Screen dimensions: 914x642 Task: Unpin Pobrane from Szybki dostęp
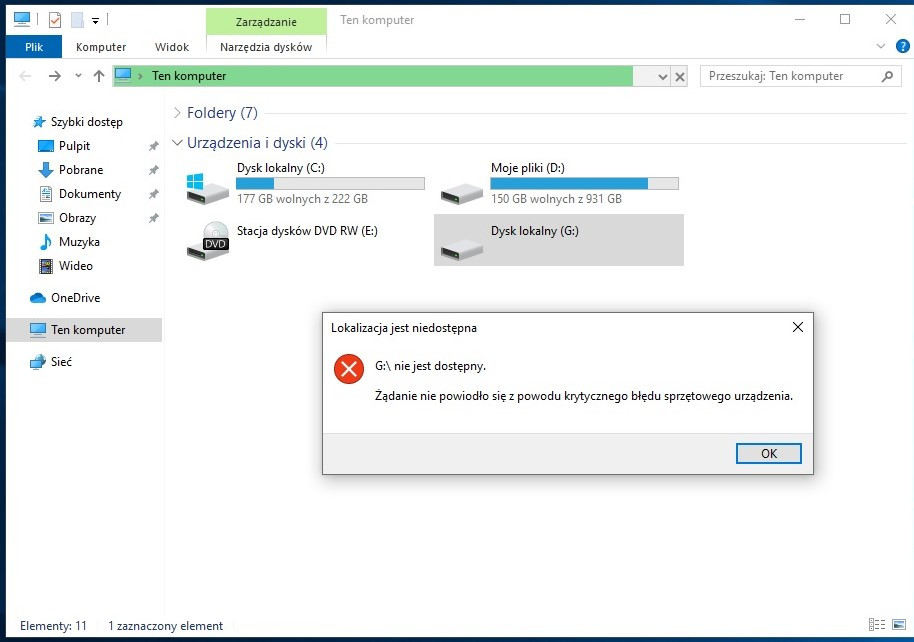click(x=152, y=170)
